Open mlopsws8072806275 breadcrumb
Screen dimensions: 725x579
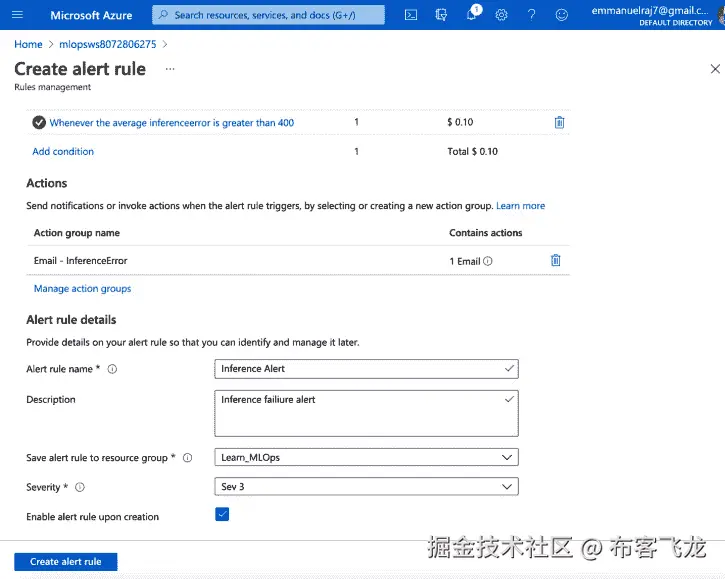tap(108, 44)
